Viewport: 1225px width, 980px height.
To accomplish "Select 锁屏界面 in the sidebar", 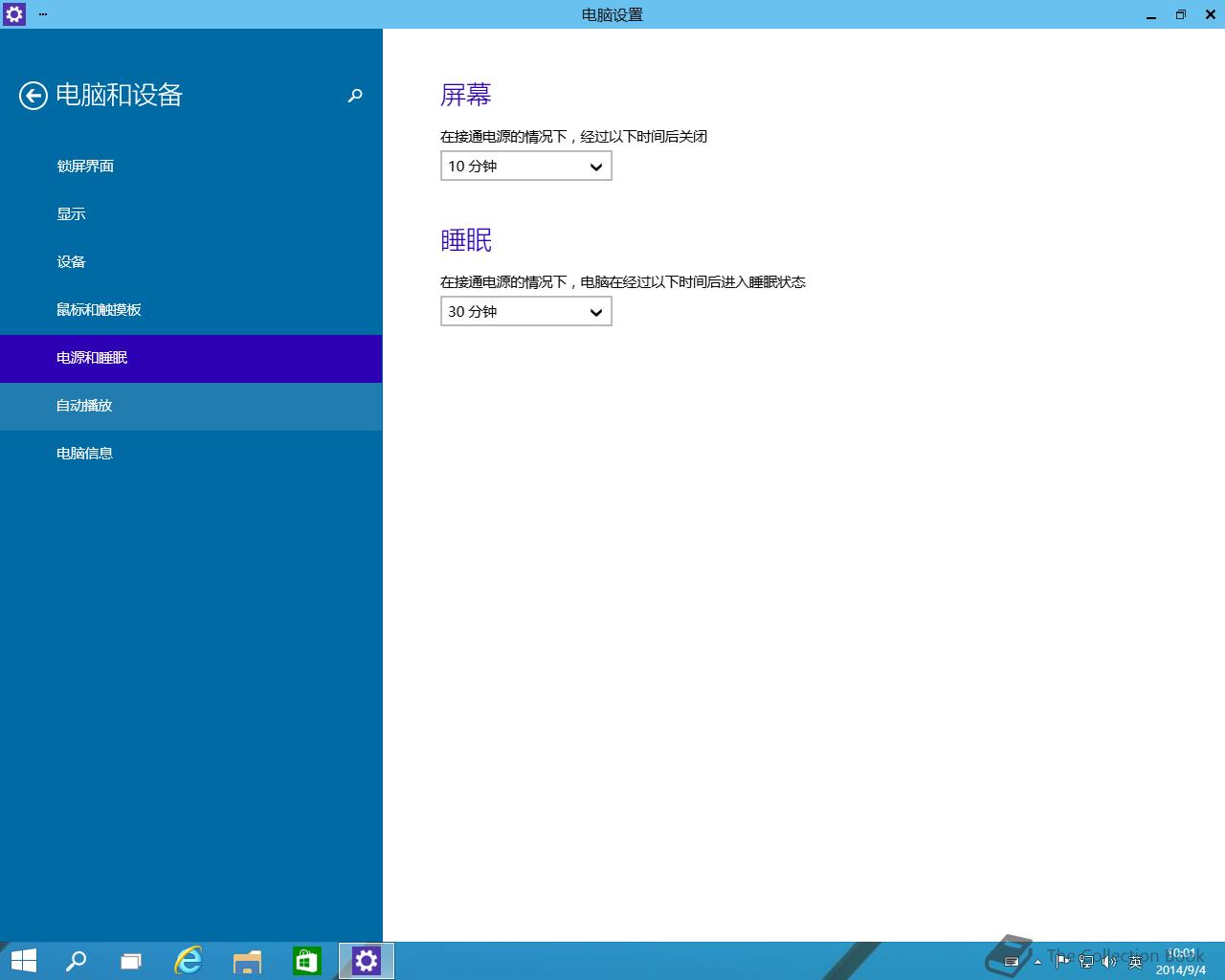I will coord(191,167).
